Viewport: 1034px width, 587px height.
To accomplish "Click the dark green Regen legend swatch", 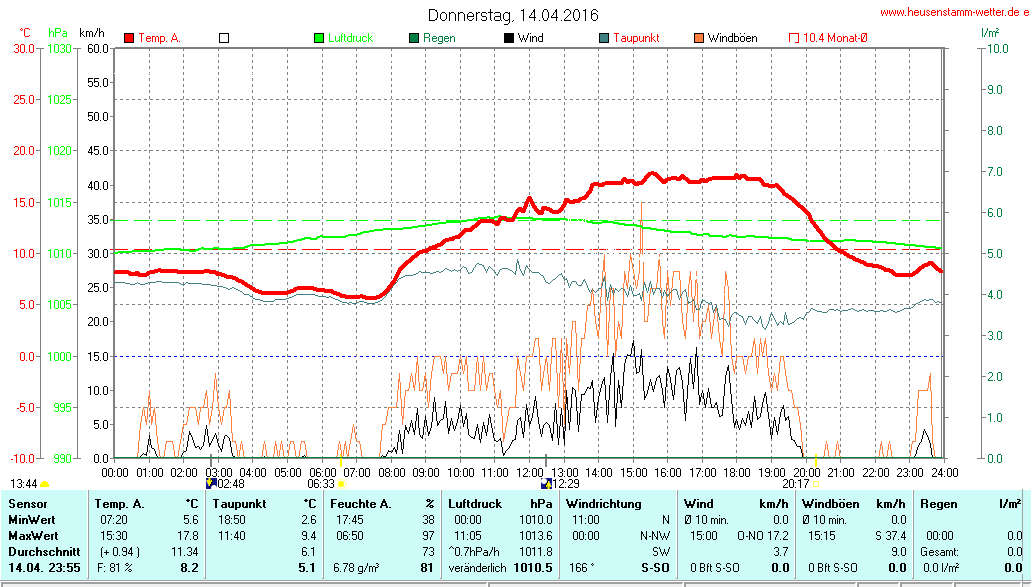I will click(414, 38).
